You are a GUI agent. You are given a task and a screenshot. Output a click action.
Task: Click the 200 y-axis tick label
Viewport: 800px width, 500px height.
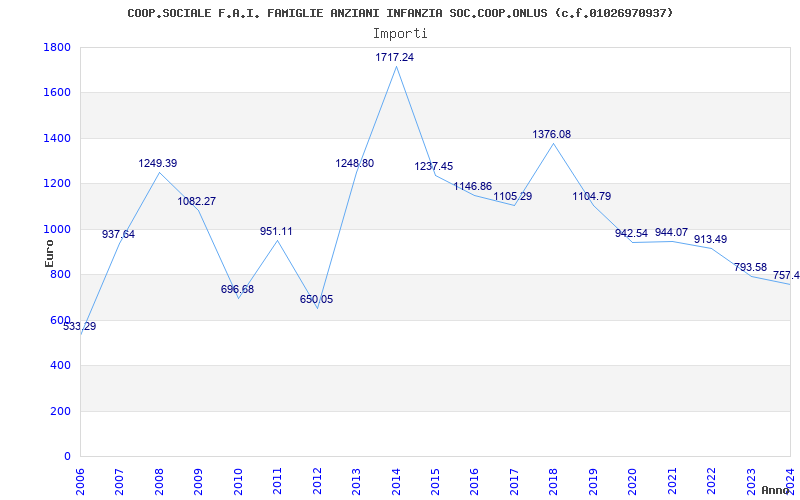click(x=60, y=412)
